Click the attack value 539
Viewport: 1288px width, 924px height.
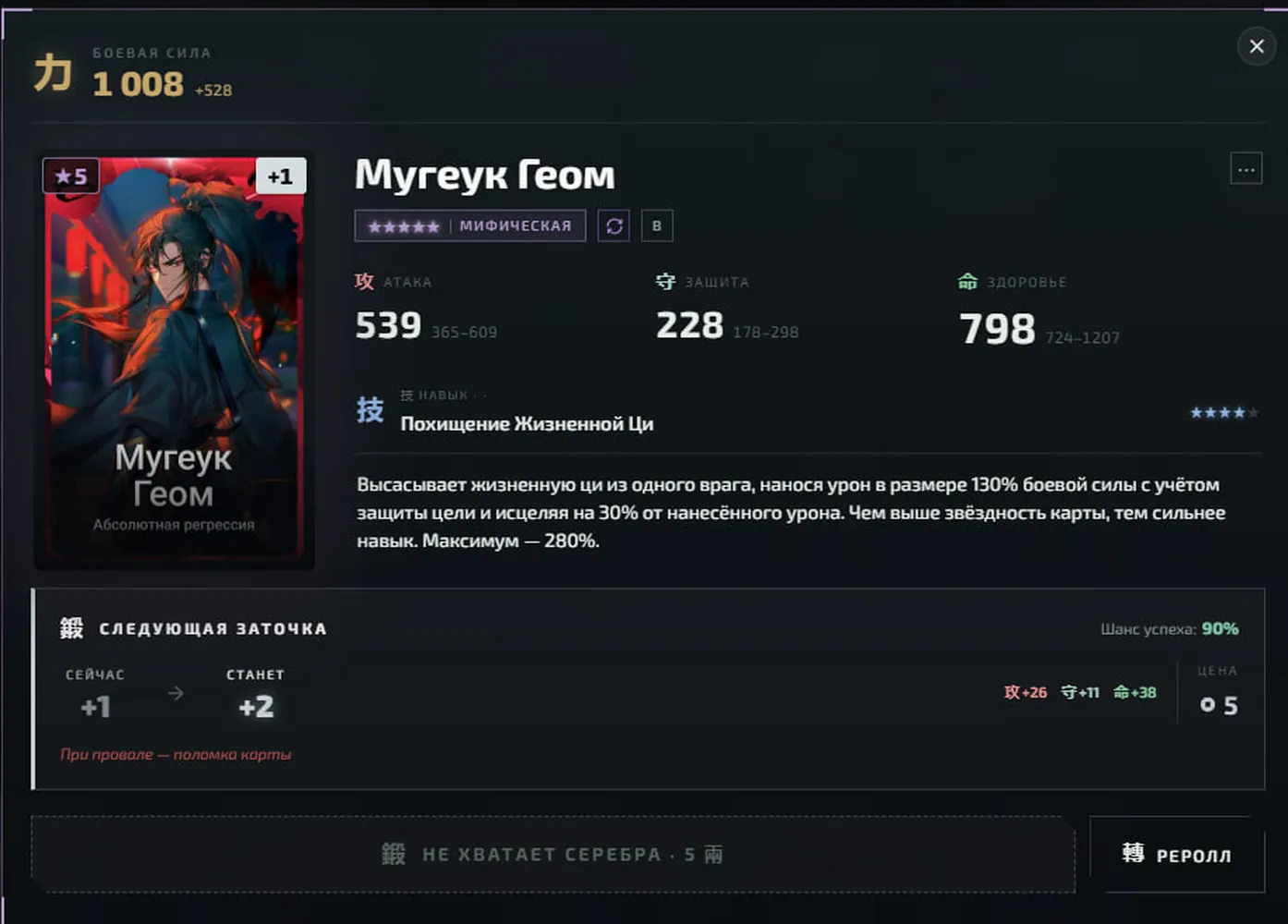click(388, 325)
